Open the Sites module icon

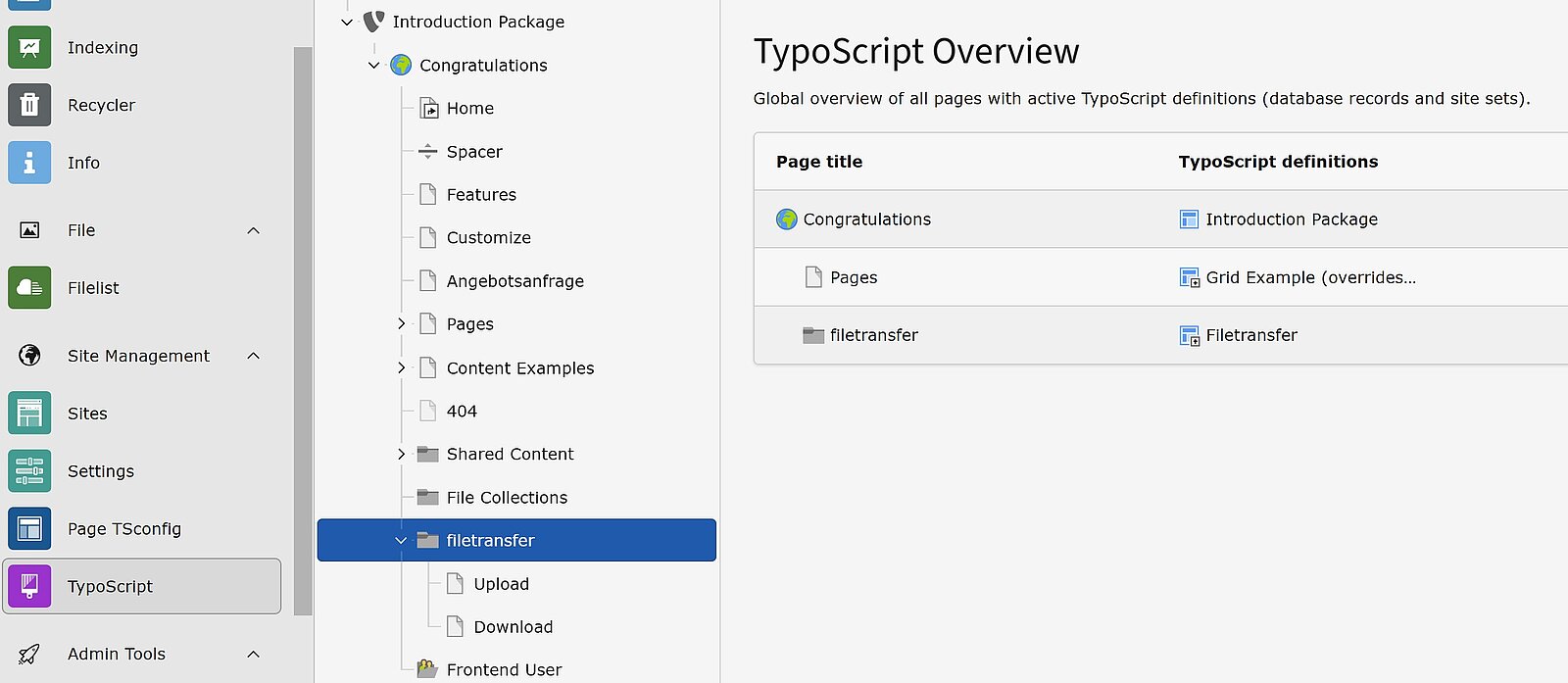click(29, 414)
